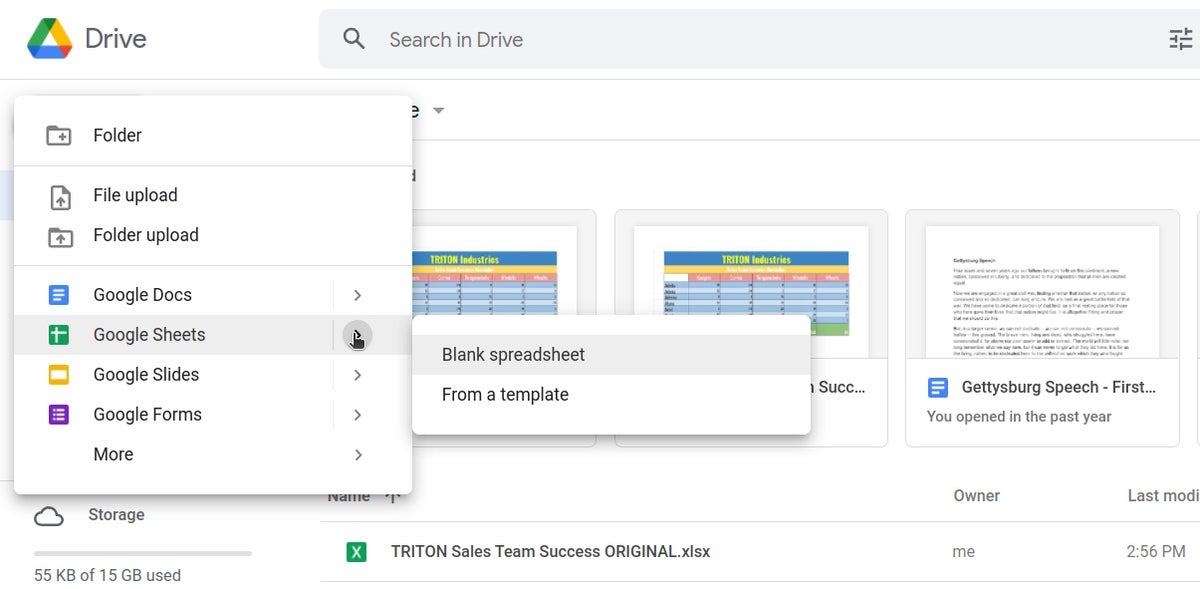Select Google Slides menu item
This screenshot has width=1200, height=589.
[213, 375]
